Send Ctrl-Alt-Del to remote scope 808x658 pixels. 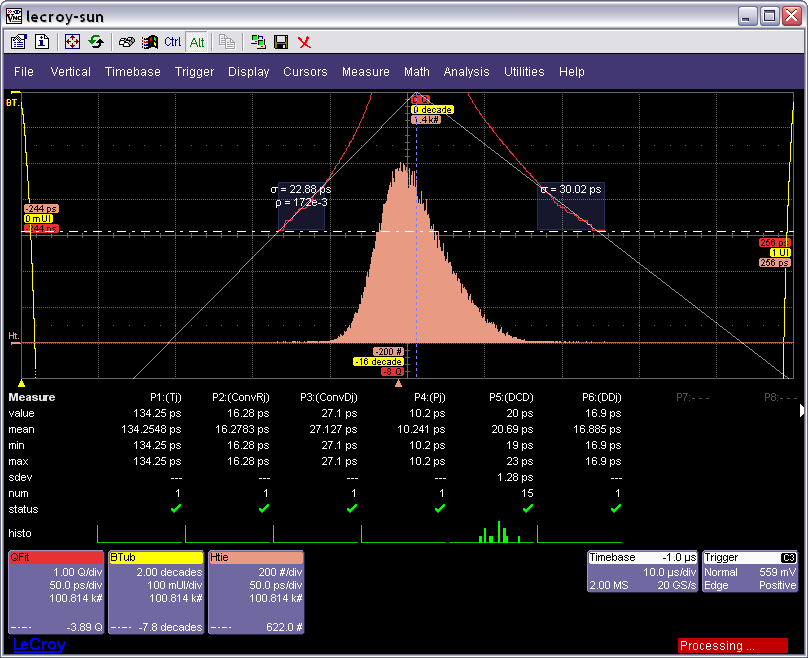tap(126, 42)
